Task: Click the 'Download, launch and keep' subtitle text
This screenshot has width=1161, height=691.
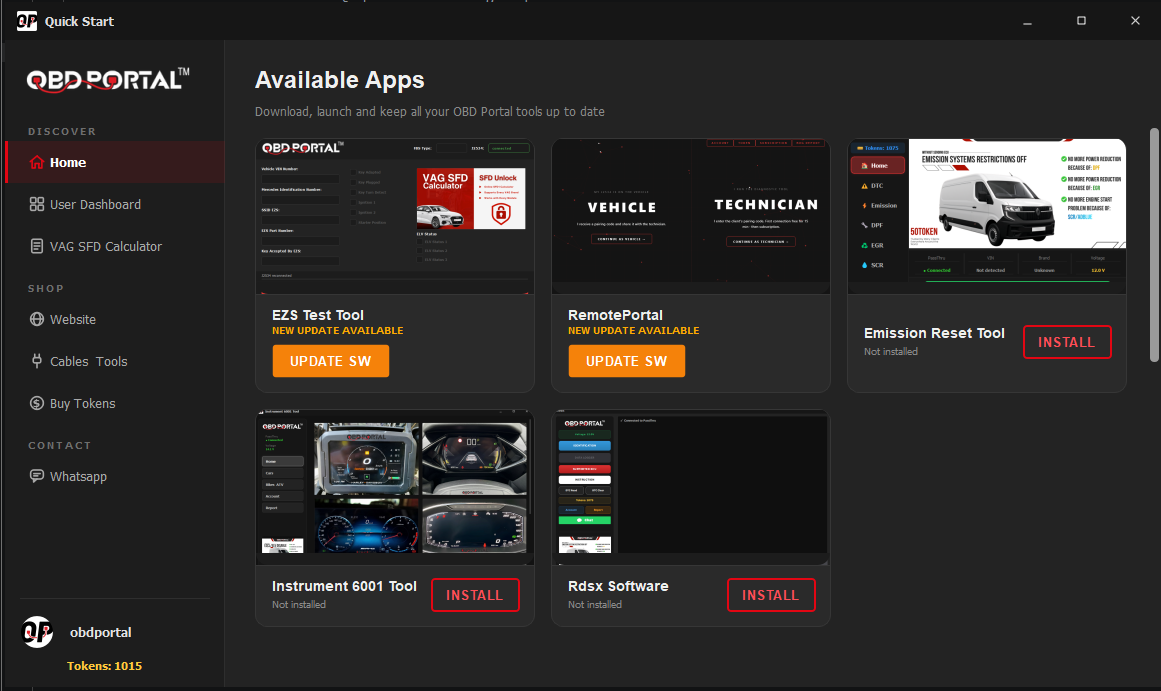Action: click(429, 111)
